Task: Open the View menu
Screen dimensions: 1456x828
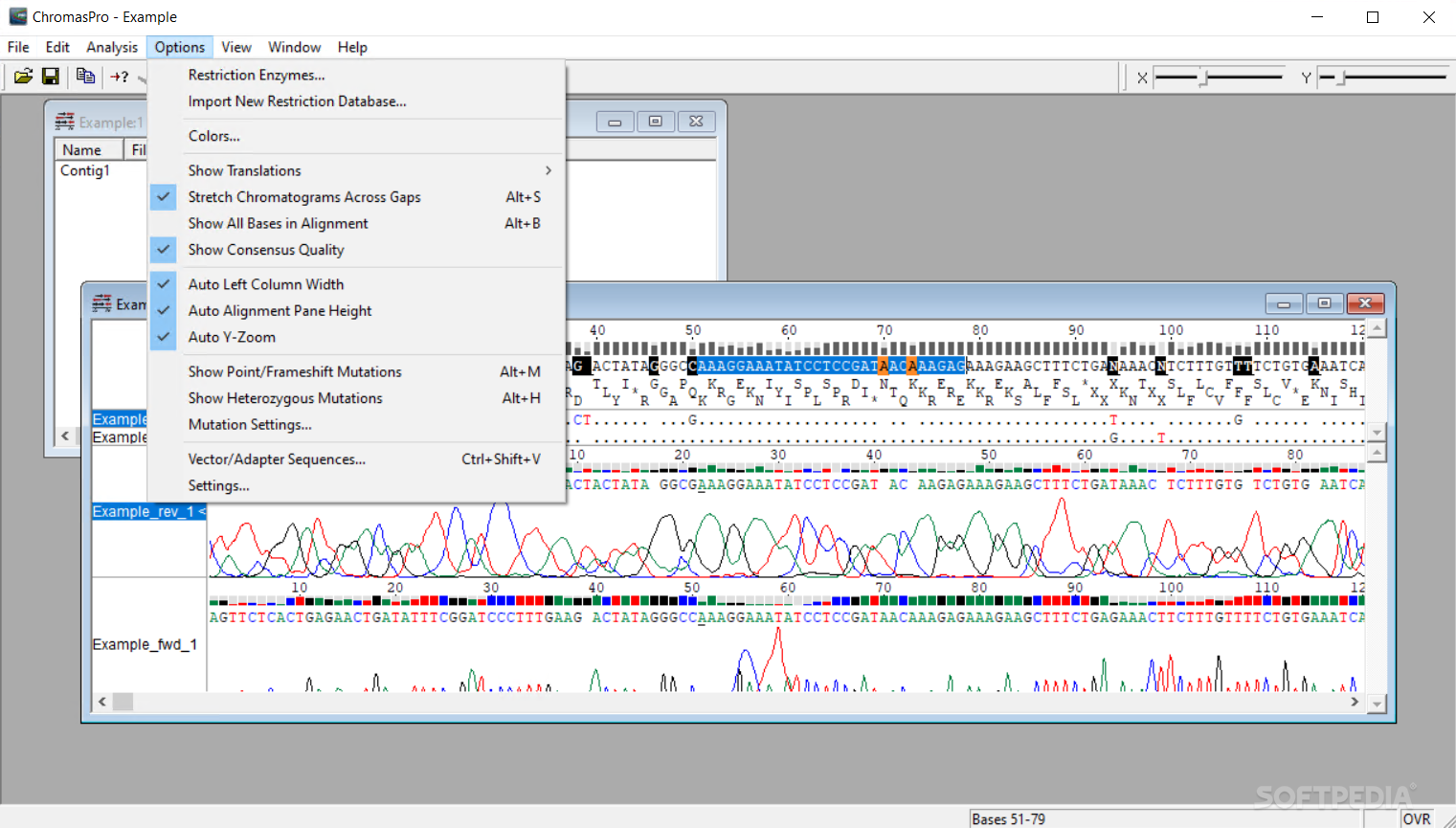Action: (x=236, y=47)
